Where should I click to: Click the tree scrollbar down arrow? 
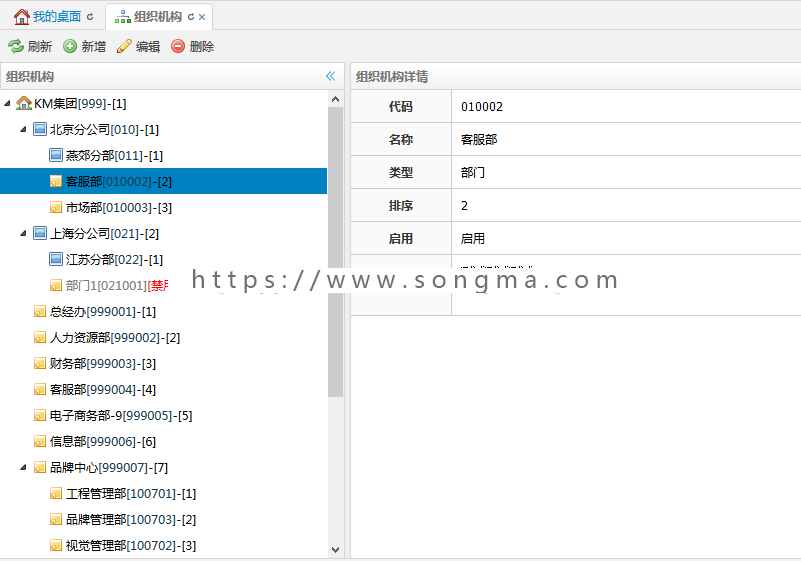[x=336, y=550]
